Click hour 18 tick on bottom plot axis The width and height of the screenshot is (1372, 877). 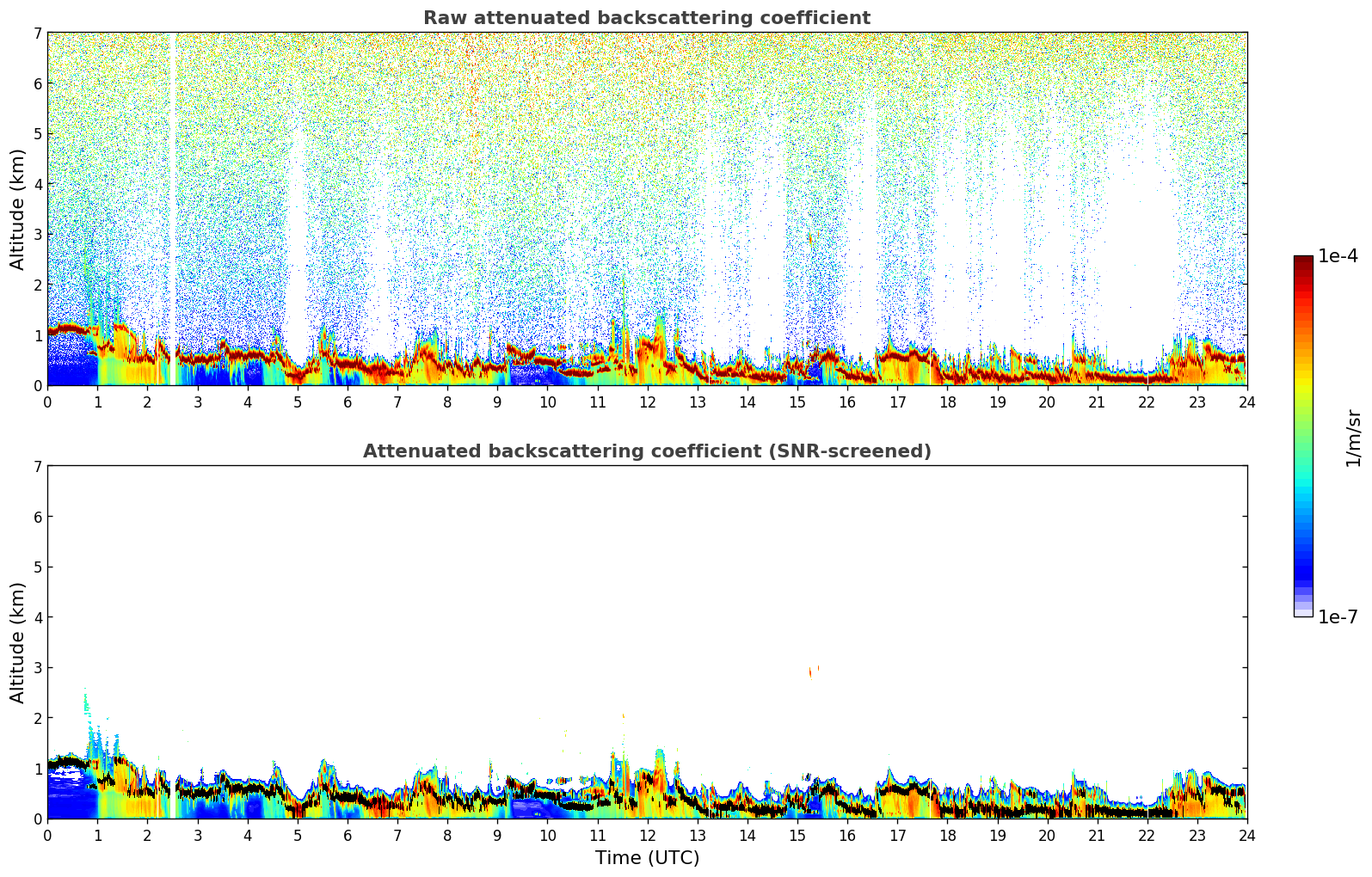(947, 835)
